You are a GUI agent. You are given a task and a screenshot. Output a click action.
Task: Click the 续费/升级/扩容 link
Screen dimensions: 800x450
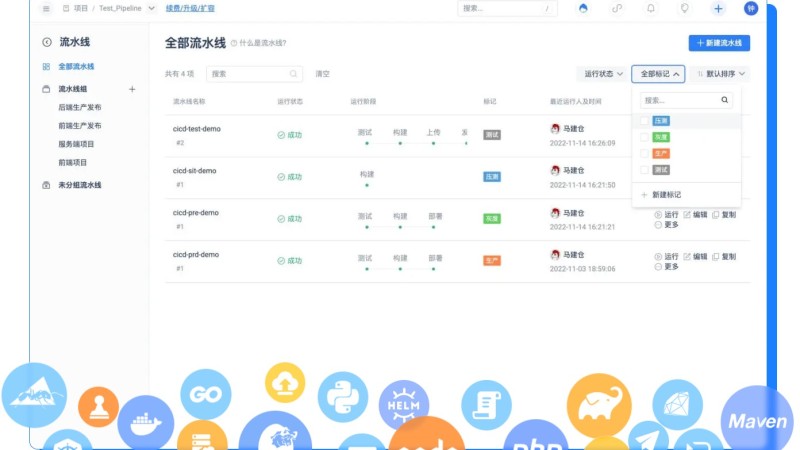point(190,8)
